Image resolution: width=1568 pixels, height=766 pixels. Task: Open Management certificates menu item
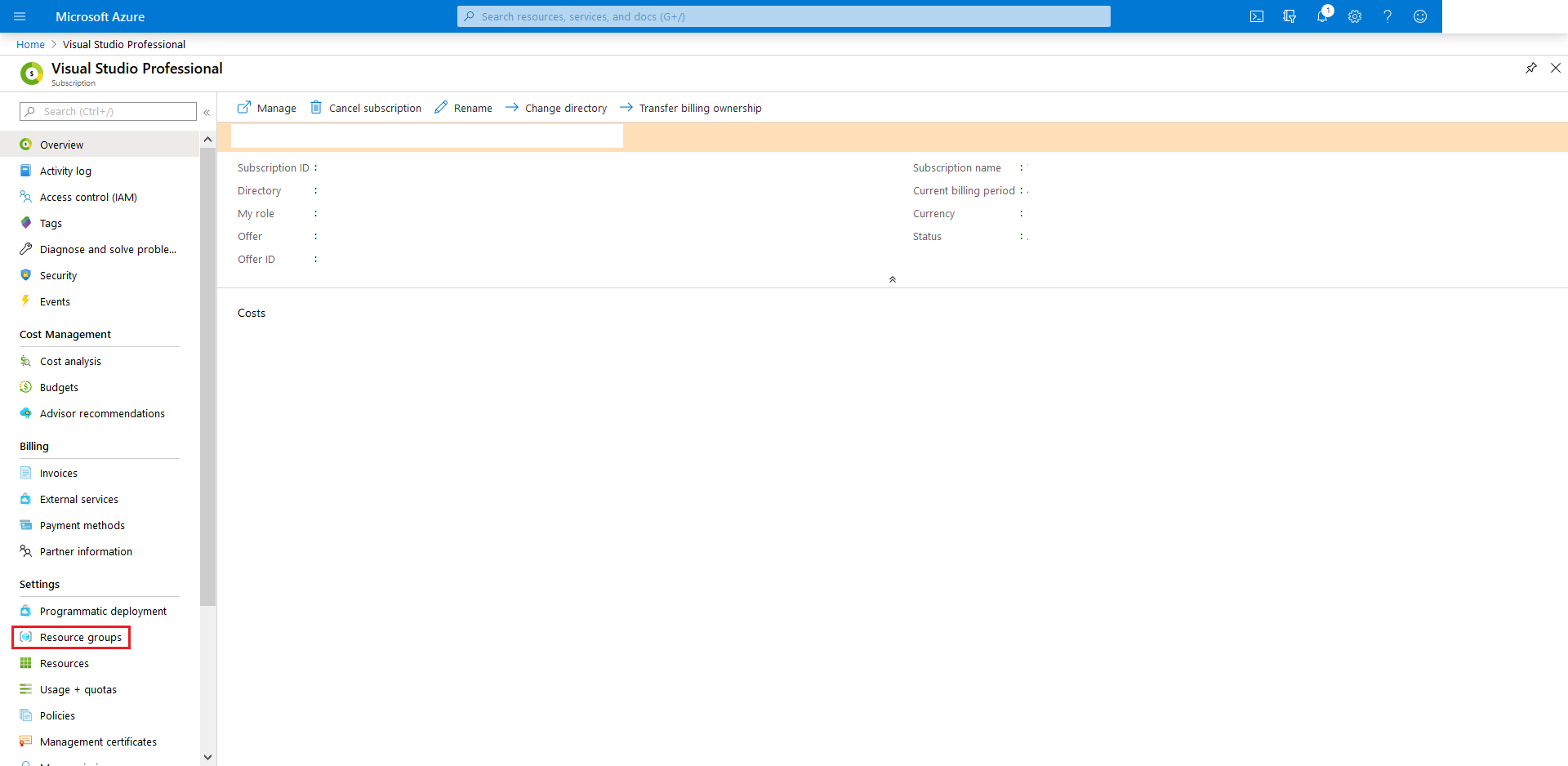coord(100,742)
